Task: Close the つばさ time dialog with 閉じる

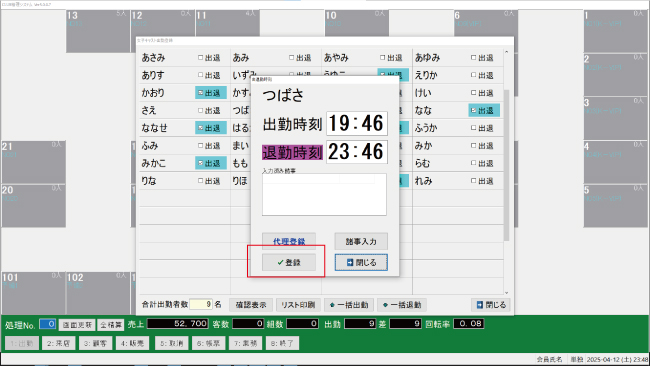Action: (361, 262)
